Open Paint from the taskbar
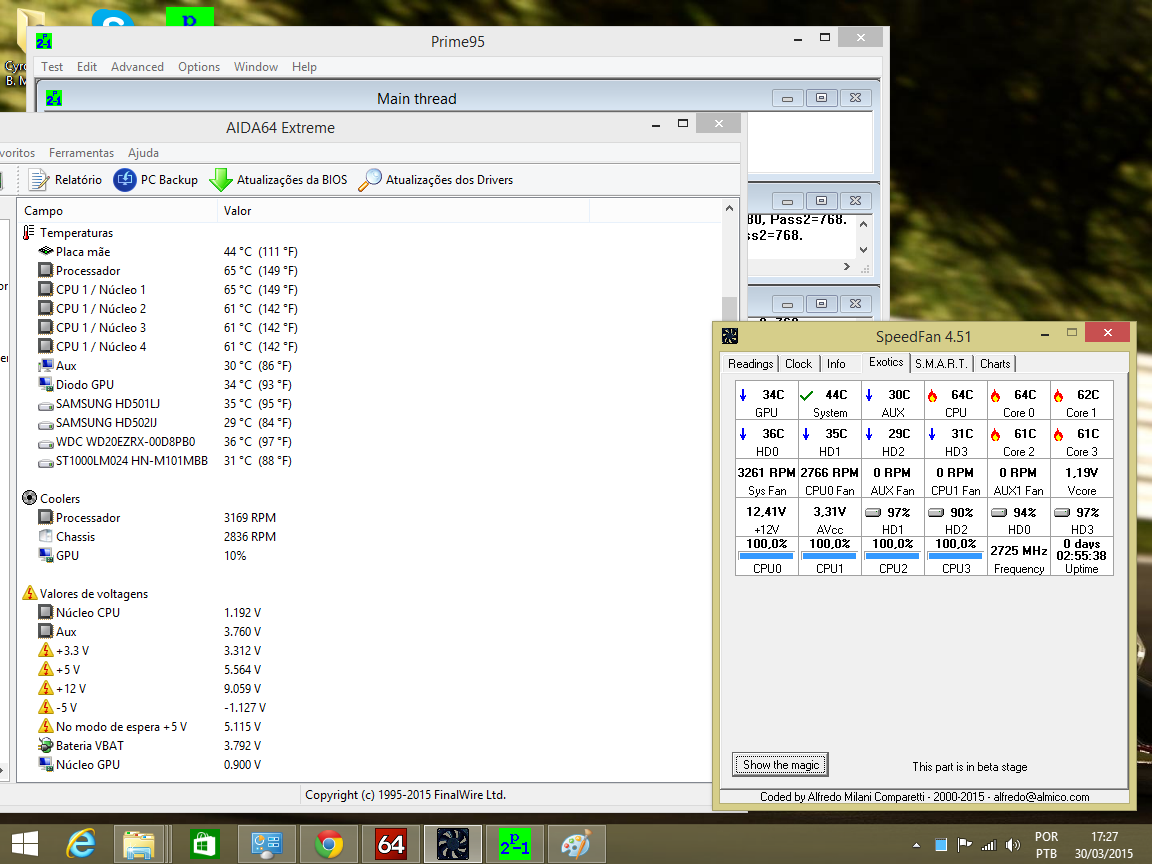The width and height of the screenshot is (1152, 864). pyautogui.click(x=577, y=844)
